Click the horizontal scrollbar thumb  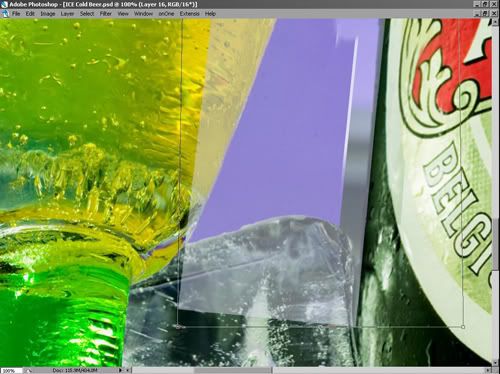[x=233, y=370]
